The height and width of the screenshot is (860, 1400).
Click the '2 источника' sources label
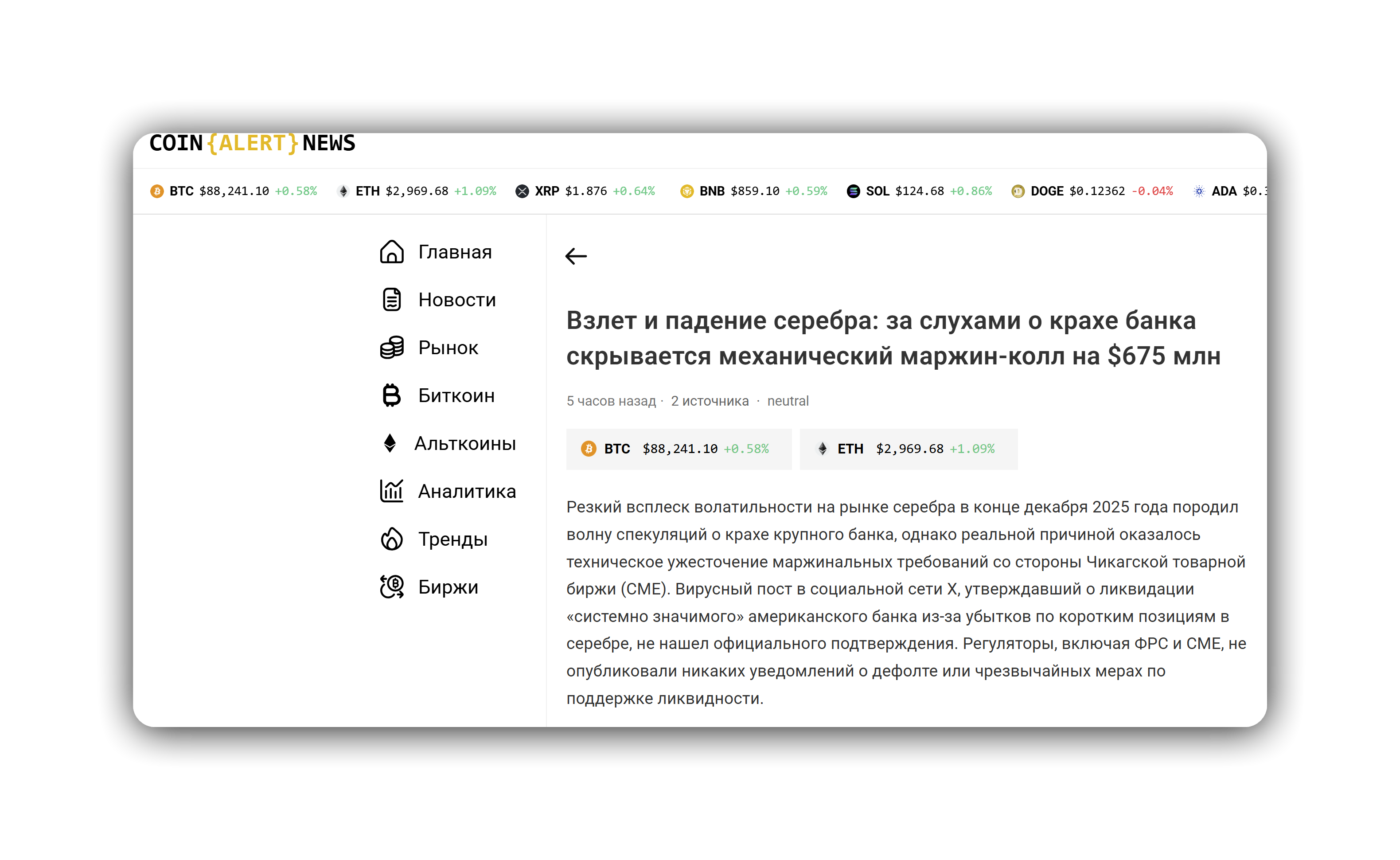tap(709, 401)
